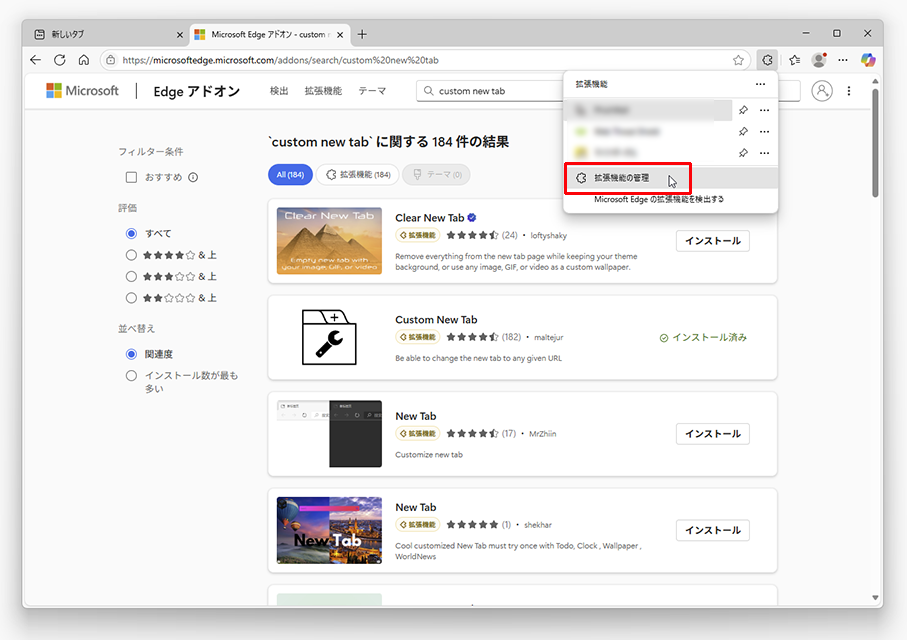Screen dimensions: 907x640
Task: Open extensions panel more options at top
Action: click(760, 84)
